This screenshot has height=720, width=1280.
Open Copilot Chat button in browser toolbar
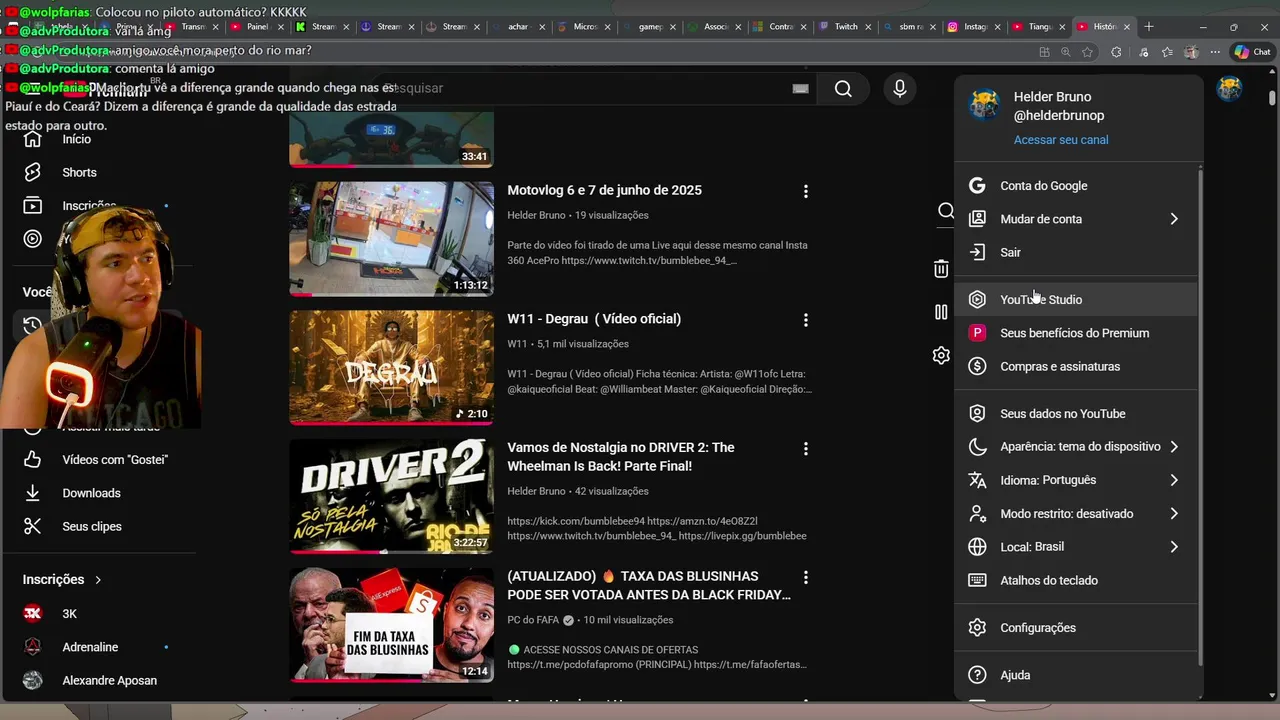(x=1252, y=52)
